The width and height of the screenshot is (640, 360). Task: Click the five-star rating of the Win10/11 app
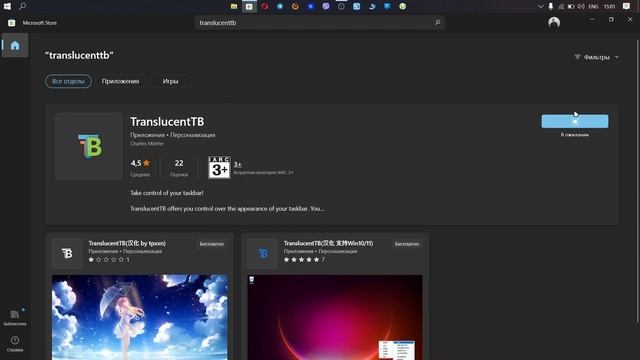(301, 259)
